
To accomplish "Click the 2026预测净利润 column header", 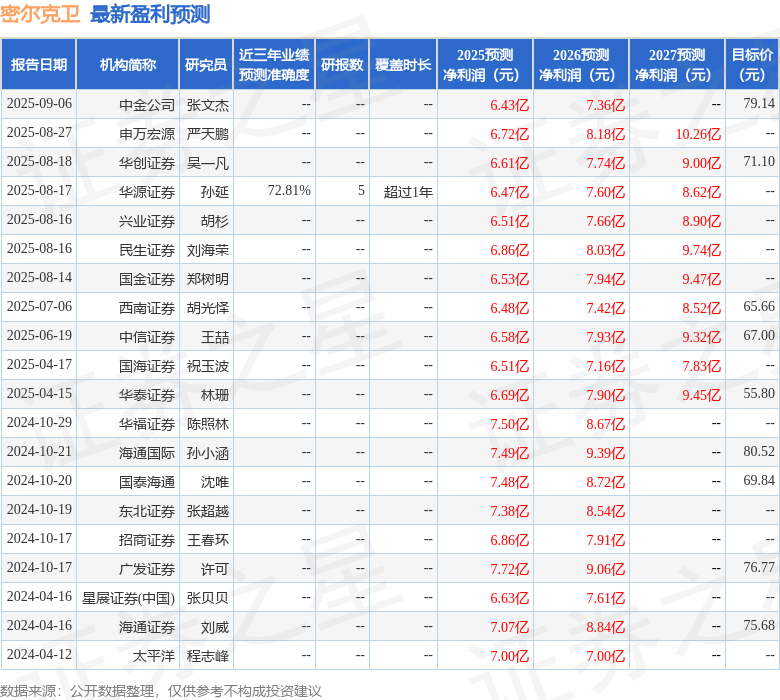I will [581, 65].
